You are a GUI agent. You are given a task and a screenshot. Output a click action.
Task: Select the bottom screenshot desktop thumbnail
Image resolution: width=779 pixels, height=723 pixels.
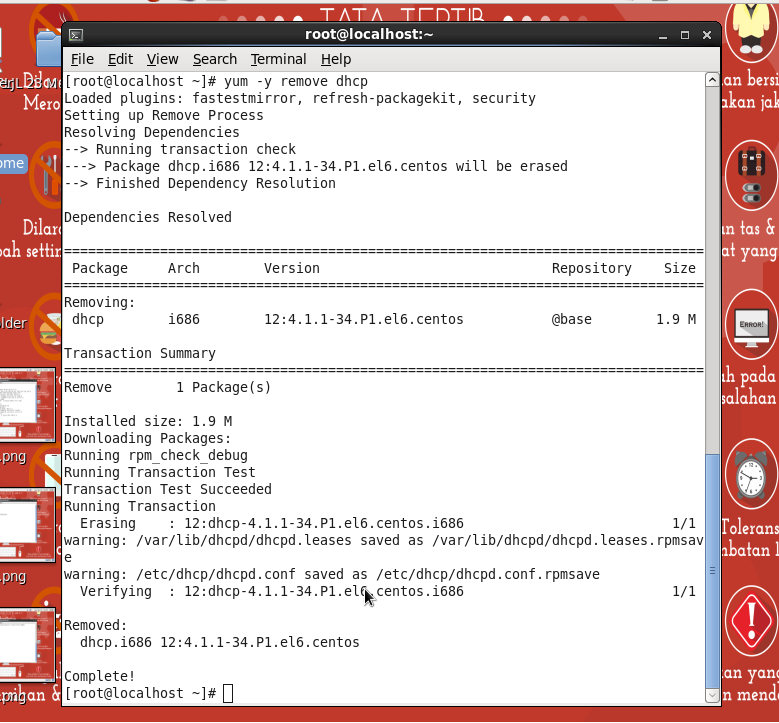[x=27, y=644]
